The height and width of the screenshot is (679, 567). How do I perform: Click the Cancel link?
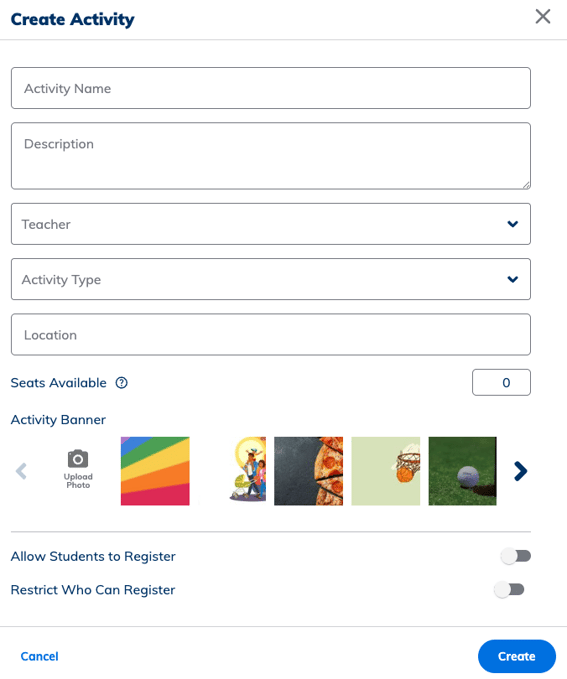pyautogui.click(x=39, y=656)
